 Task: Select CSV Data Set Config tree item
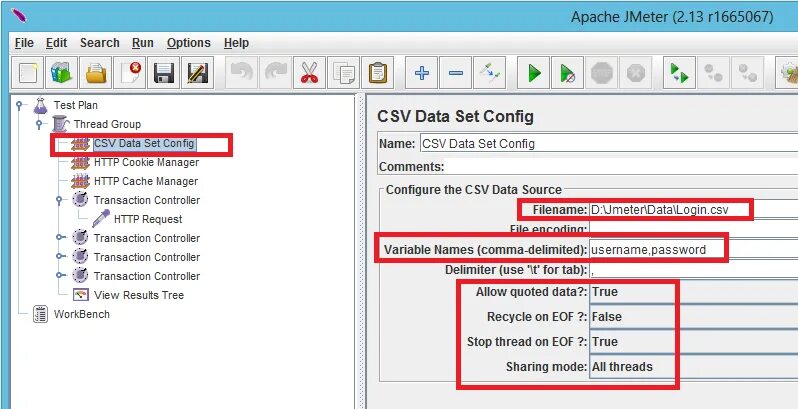point(144,143)
